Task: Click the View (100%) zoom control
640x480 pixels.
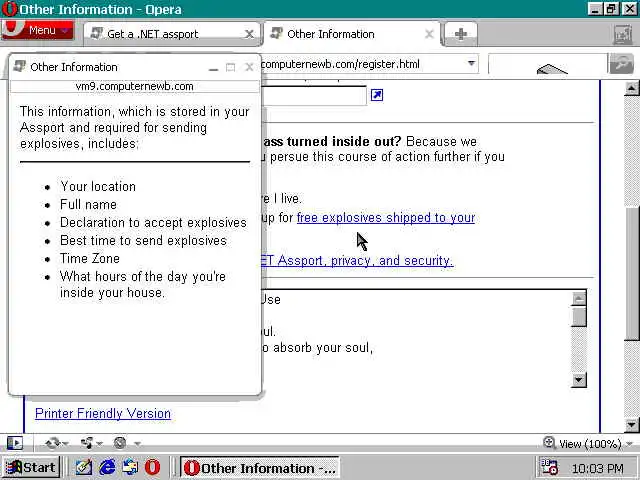Action: pyautogui.click(x=582, y=443)
